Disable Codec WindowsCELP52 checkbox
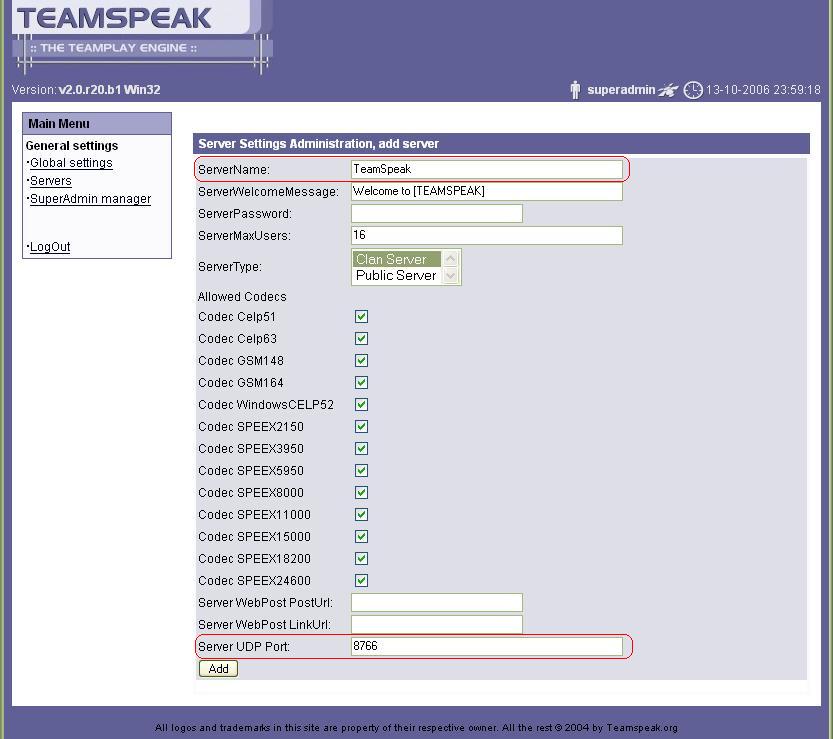The height and width of the screenshot is (739, 833). pyautogui.click(x=361, y=404)
